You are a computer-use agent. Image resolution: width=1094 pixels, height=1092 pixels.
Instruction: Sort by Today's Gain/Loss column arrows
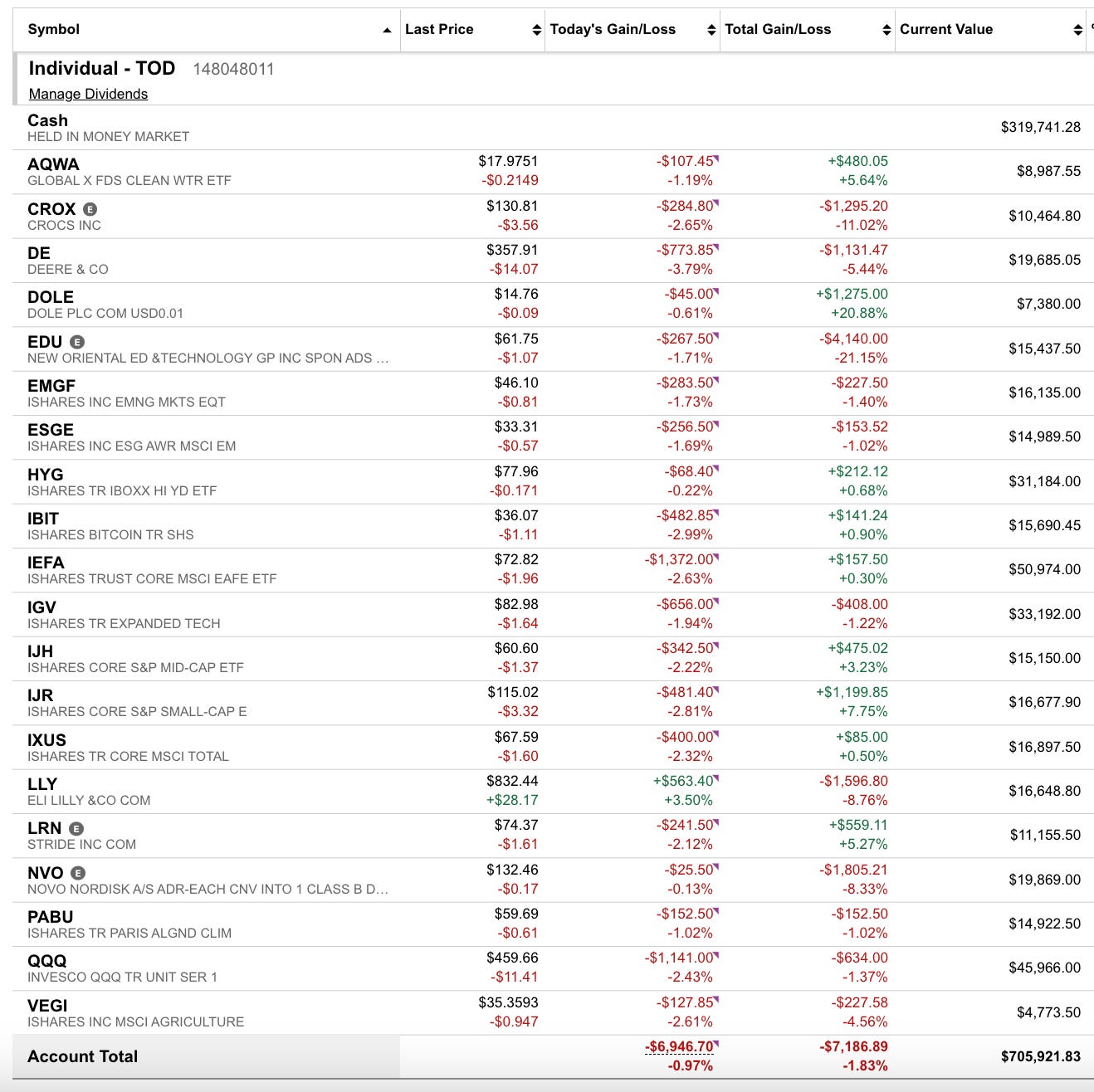711,30
